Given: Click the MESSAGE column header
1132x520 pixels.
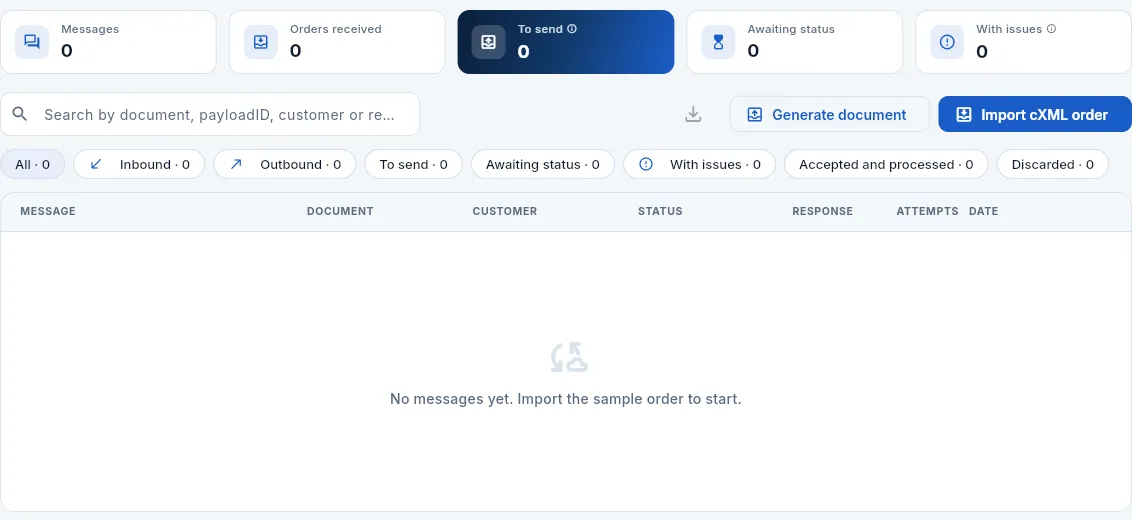Looking at the screenshot, I should (48, 212).
